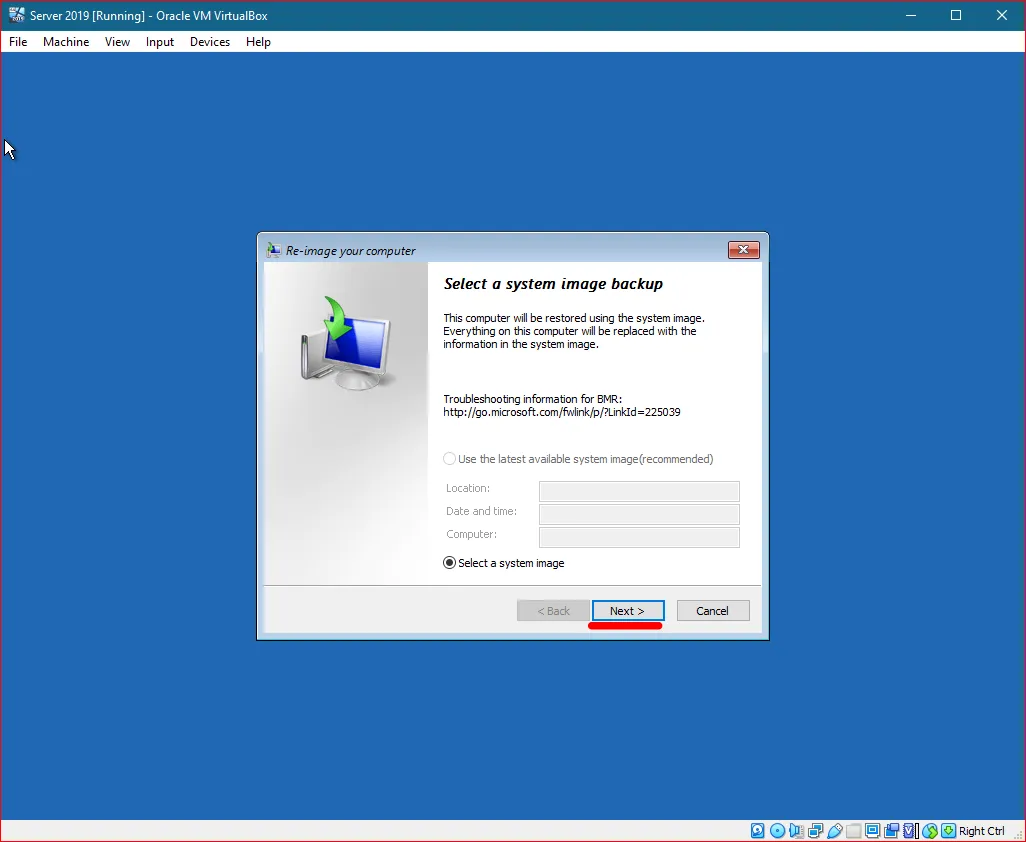Cancel the re-image wizard
This screenshot has height=842, width=1026.
712,610
